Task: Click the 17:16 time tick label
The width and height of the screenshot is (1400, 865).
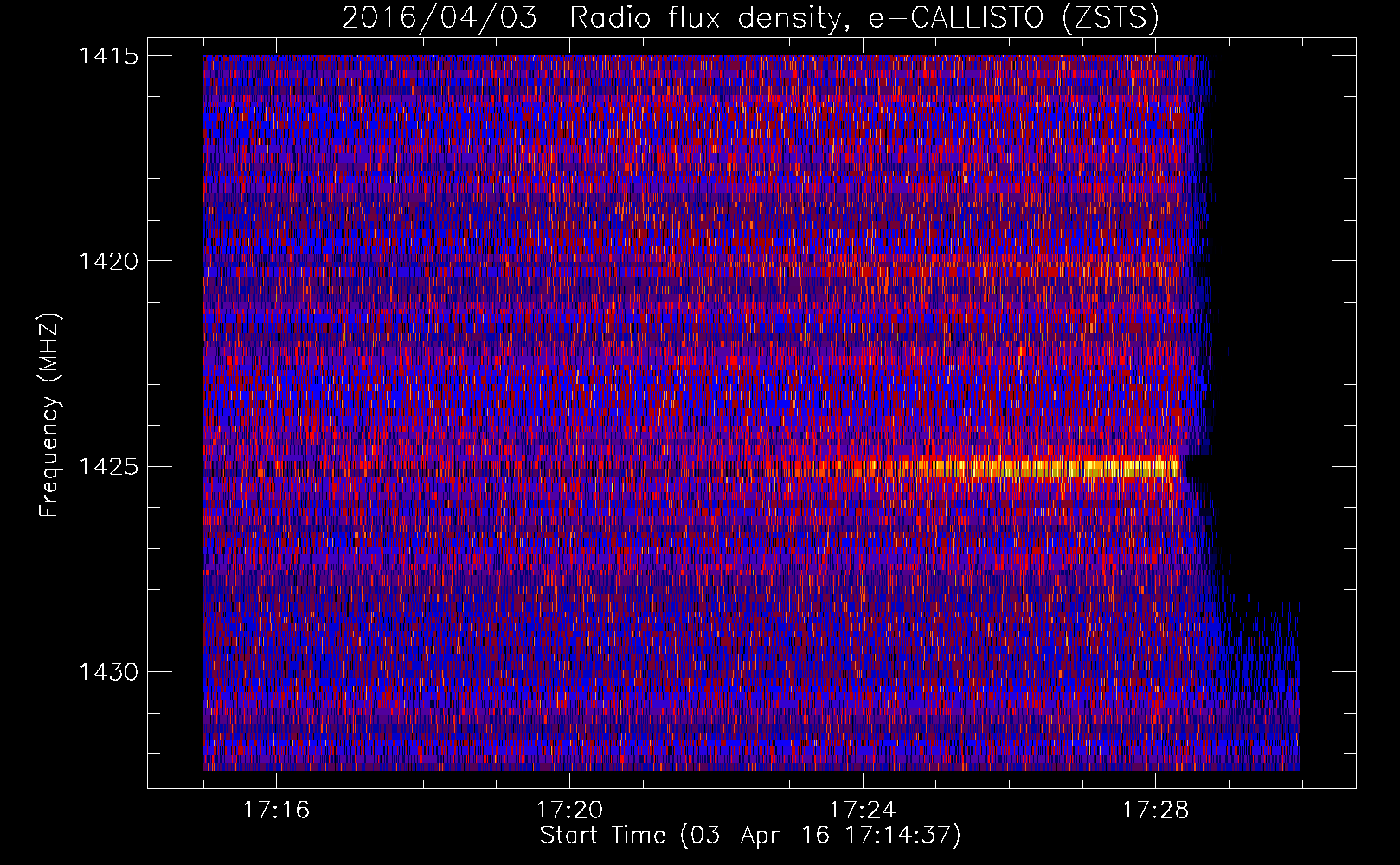Action: tap(276, 811)
